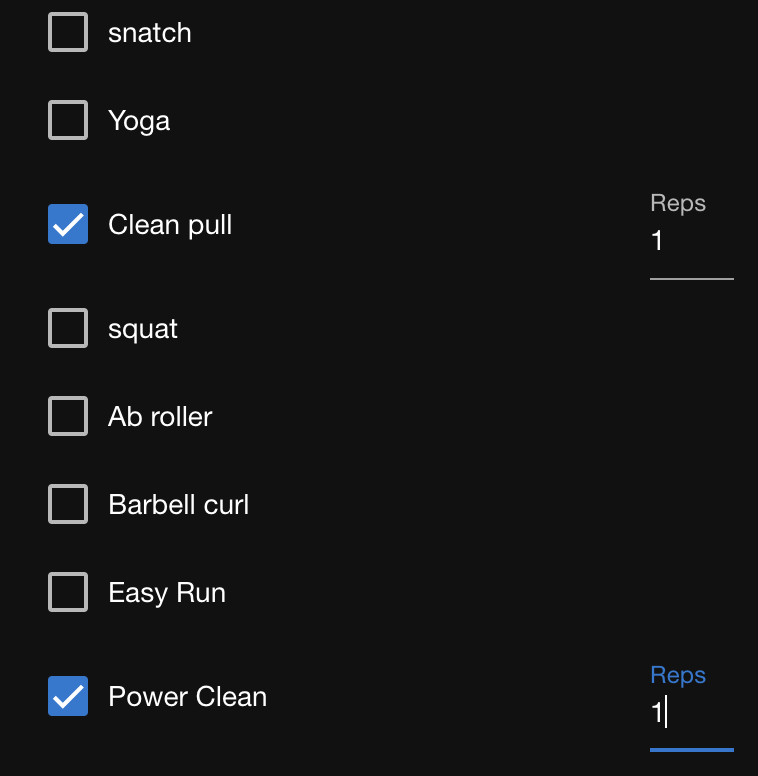Click the 'Clean pull' label text
The width and height of the screenshot is (758, 776).
pos(170,225)
